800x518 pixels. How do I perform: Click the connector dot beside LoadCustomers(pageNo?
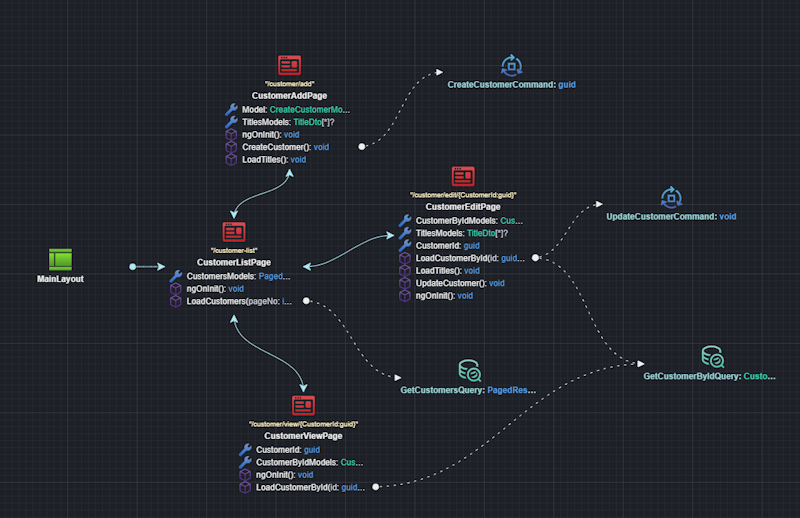306,301
